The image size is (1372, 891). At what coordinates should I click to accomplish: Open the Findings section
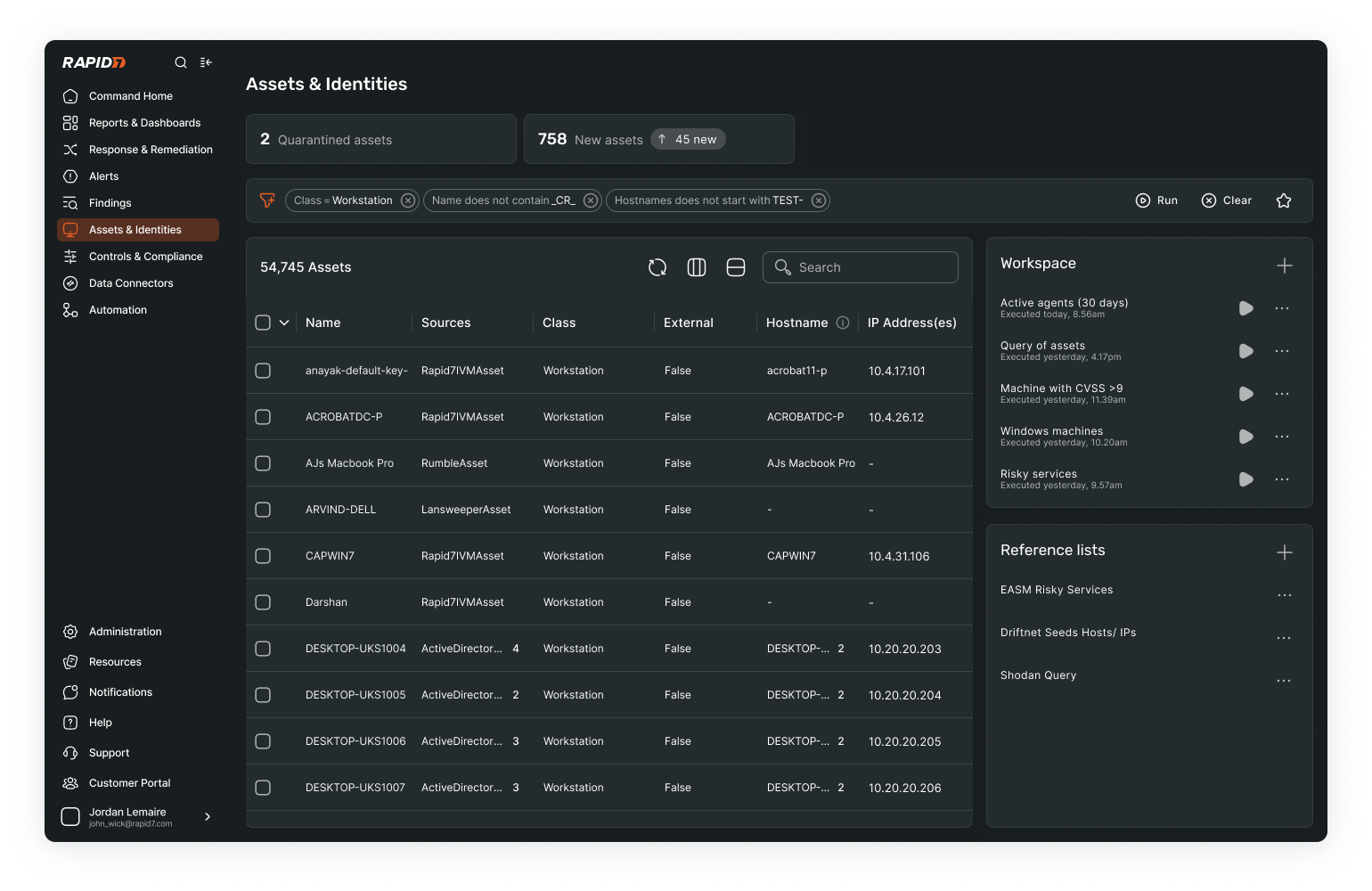click(x=138, y=203)
